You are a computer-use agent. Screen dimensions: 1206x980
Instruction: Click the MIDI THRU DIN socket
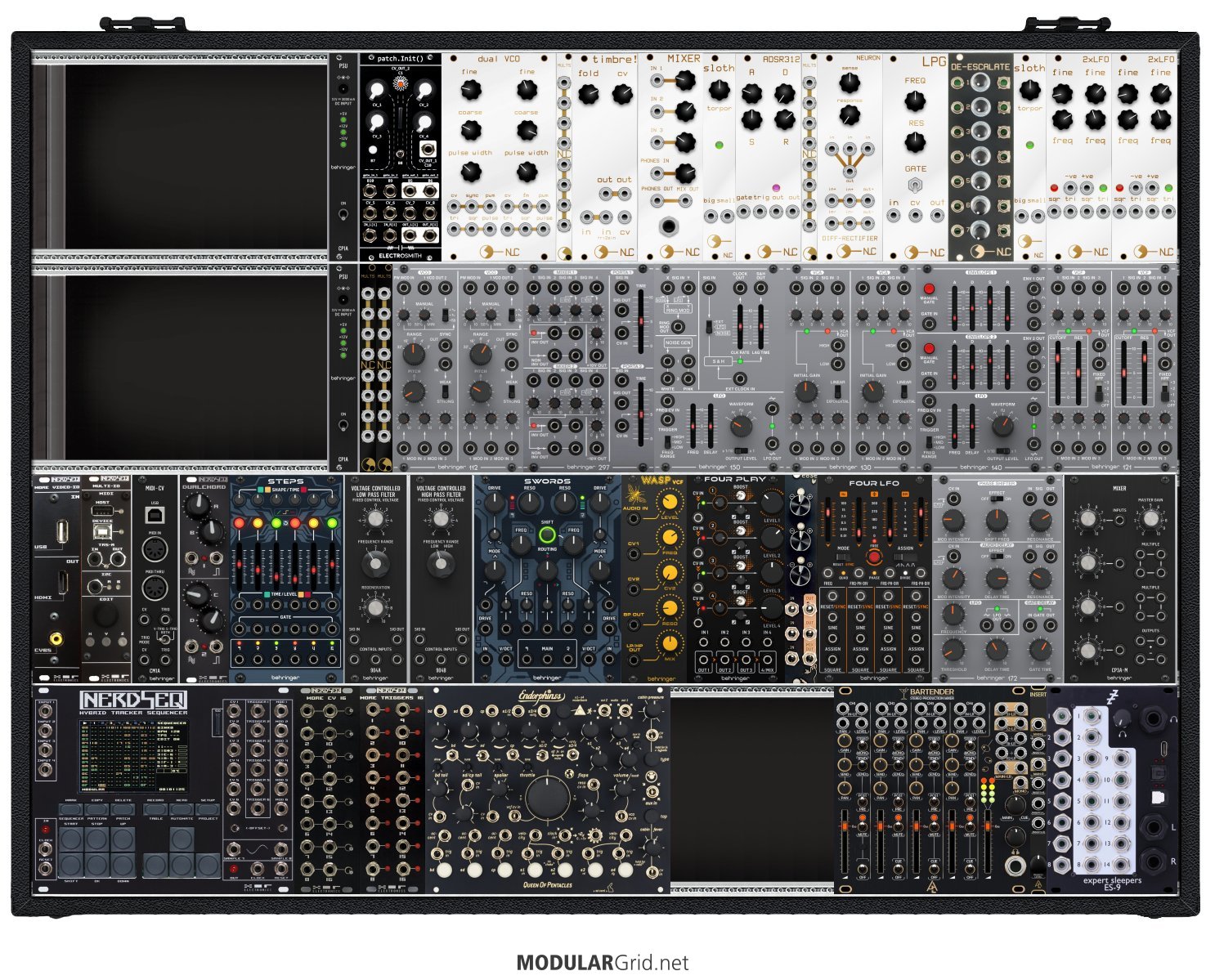click(154, 588)
